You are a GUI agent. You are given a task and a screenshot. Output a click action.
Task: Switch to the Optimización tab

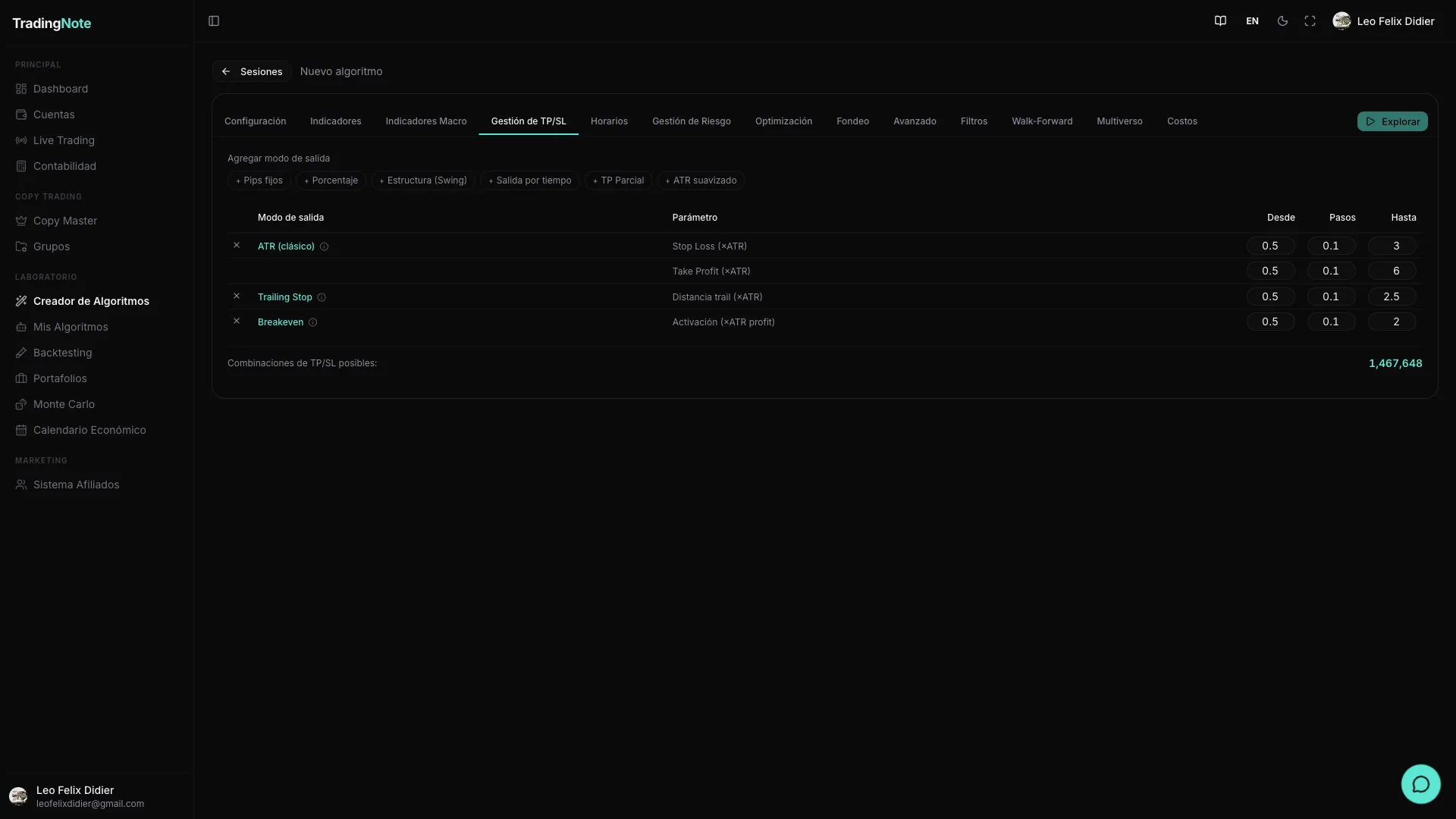point(783,121)
